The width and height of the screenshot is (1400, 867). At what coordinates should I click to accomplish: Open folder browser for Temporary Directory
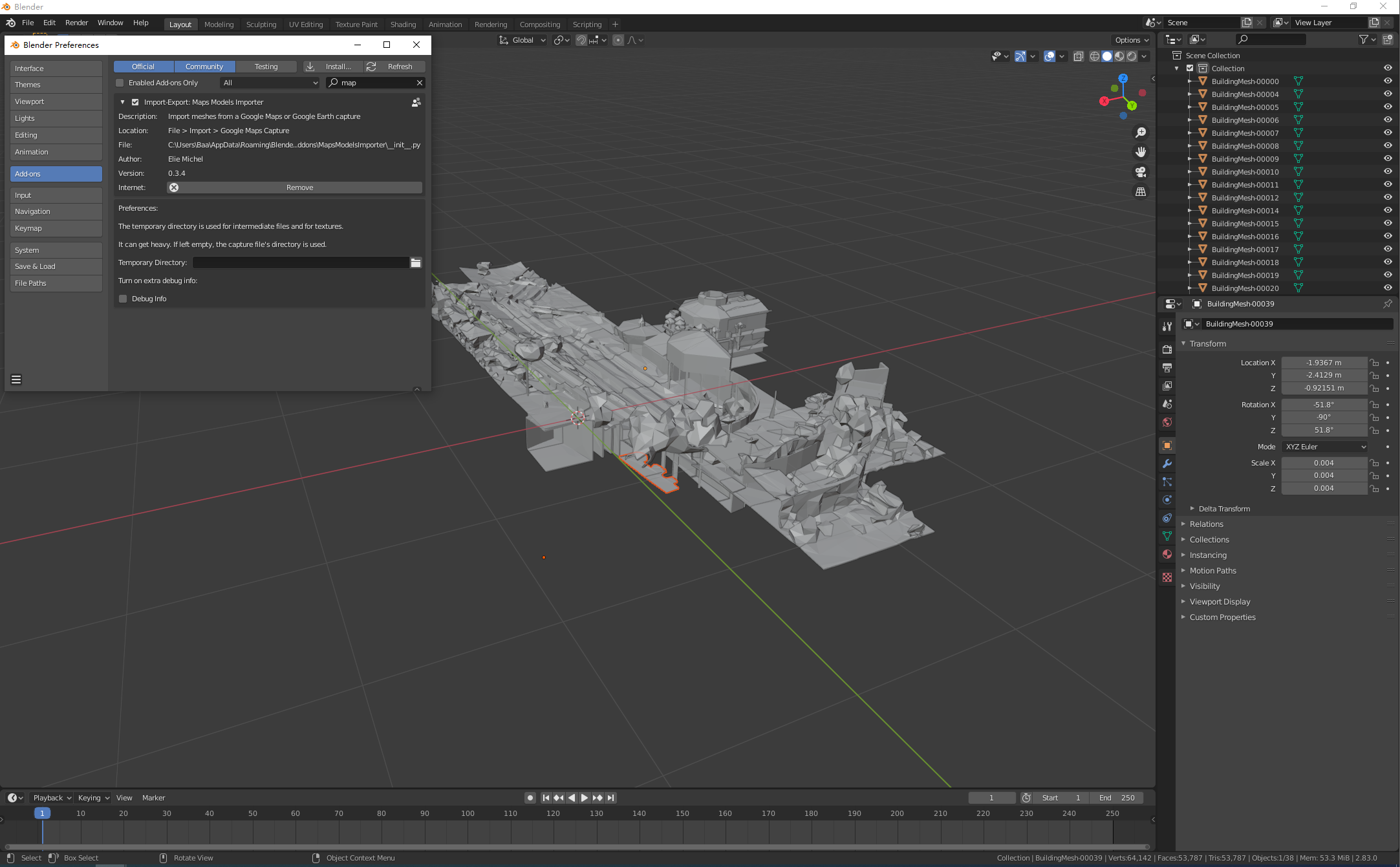(x=416, y=262)
